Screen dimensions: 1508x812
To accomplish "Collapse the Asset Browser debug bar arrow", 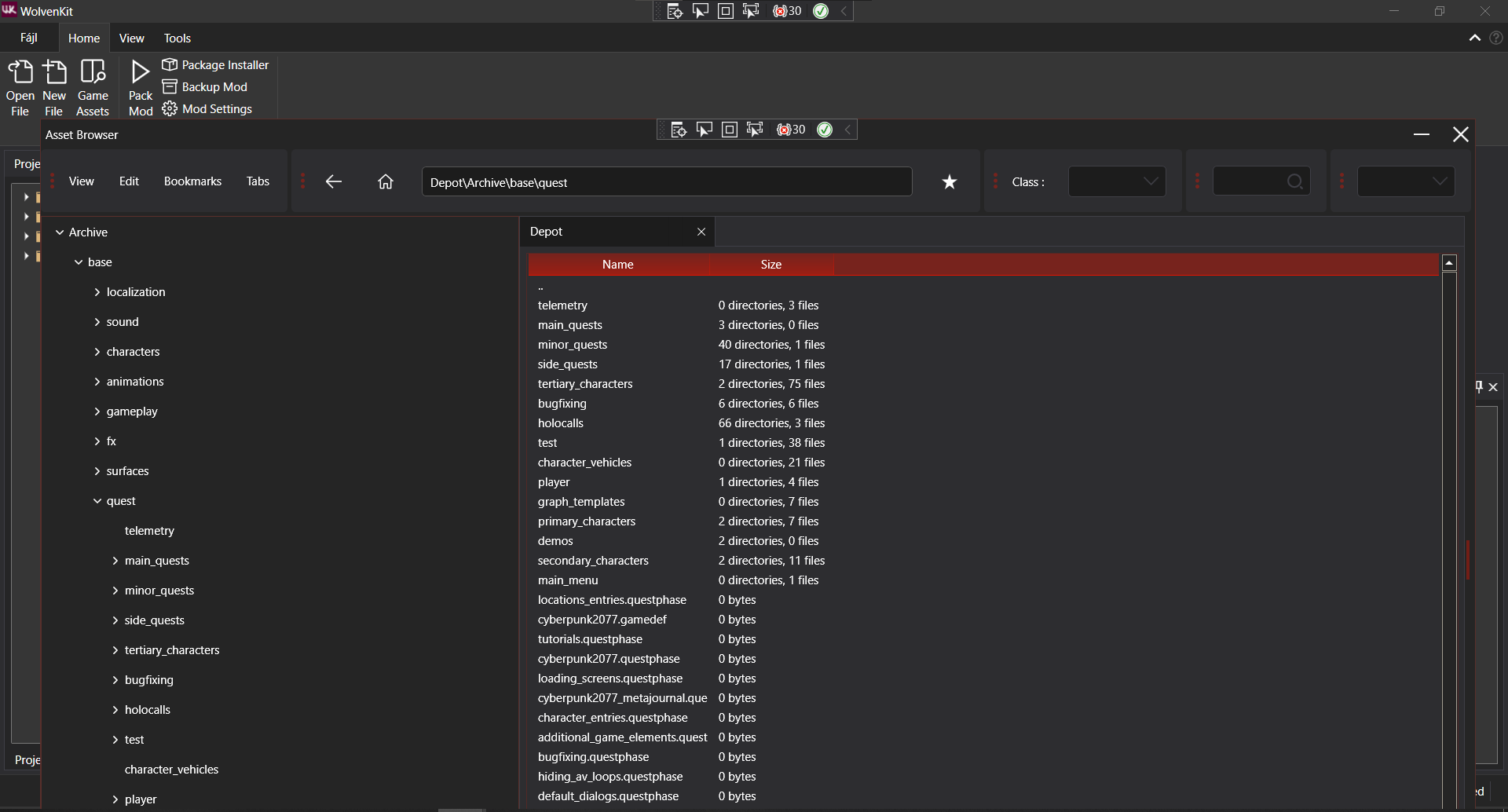I will 847,130.
